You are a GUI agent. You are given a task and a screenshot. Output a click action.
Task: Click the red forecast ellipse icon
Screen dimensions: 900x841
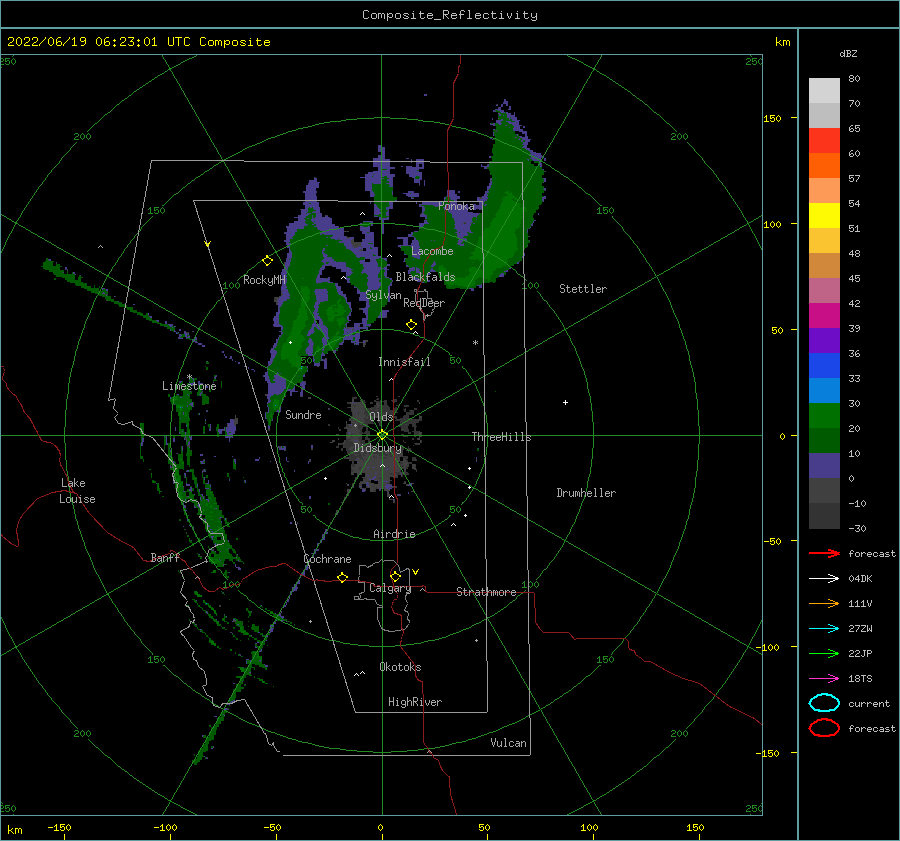(824, 728)
